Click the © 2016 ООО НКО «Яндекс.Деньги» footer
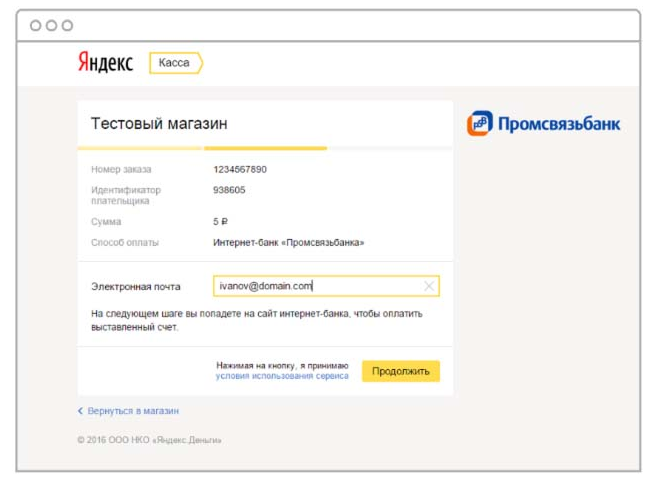The height and width of the screenshot is (485, 658). [x=149, y=440]
